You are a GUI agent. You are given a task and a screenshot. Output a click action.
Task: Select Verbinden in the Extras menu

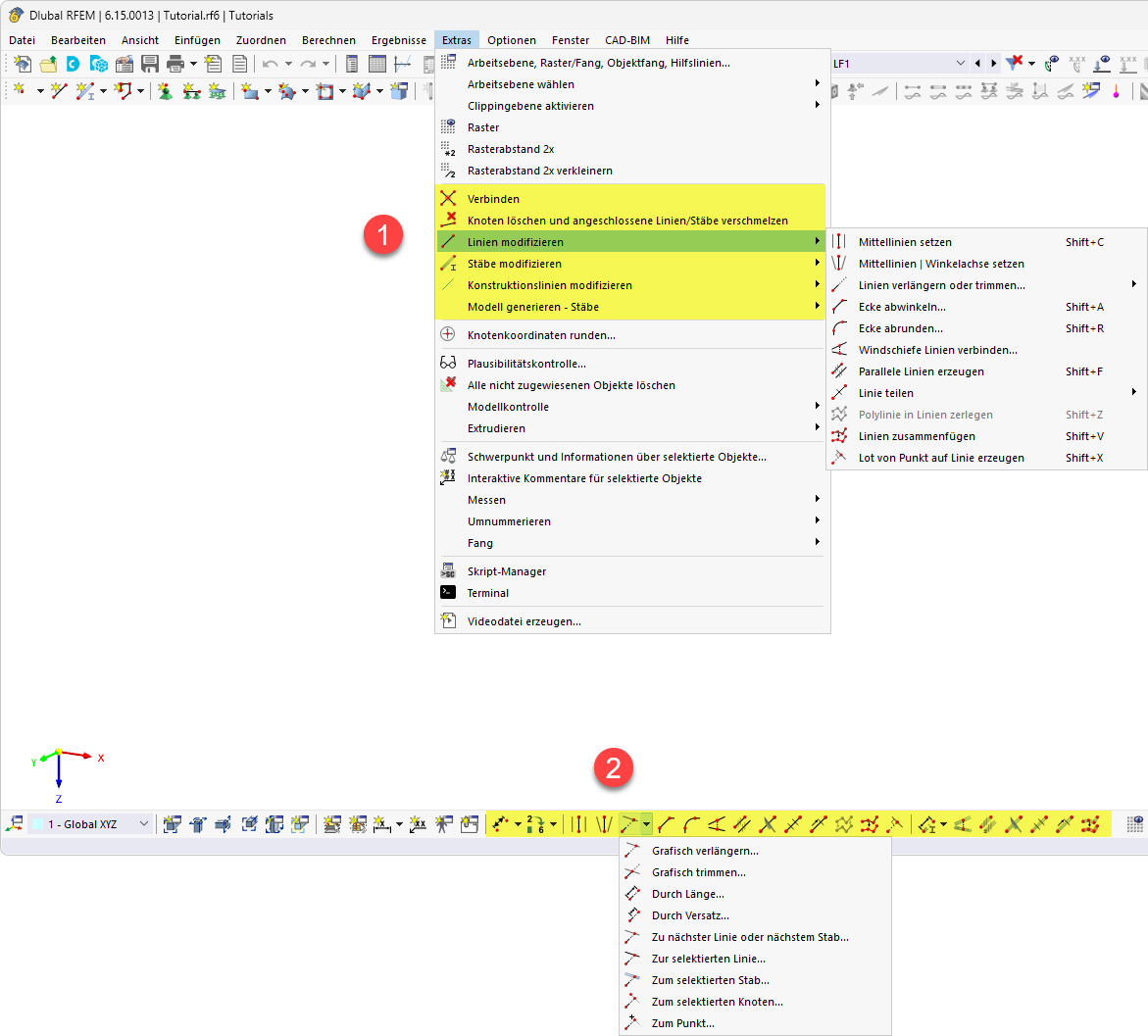click(x=631, y=199)
